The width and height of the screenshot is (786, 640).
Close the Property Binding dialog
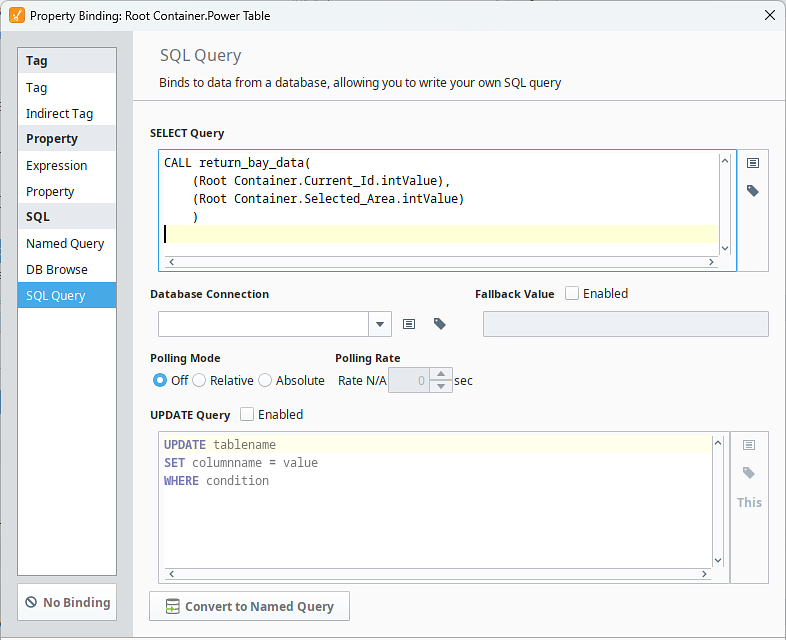(x=768, y=15)
